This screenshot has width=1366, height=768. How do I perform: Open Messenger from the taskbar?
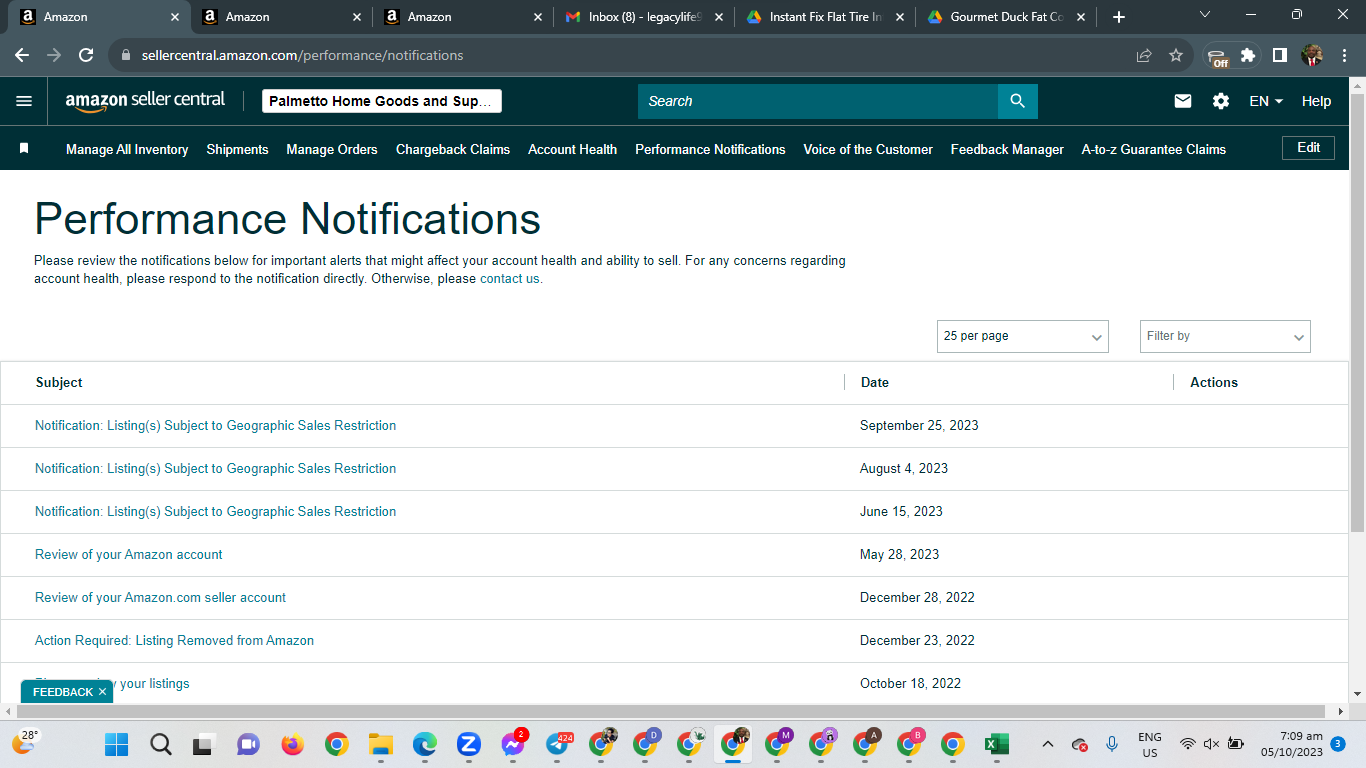point(513,744)
